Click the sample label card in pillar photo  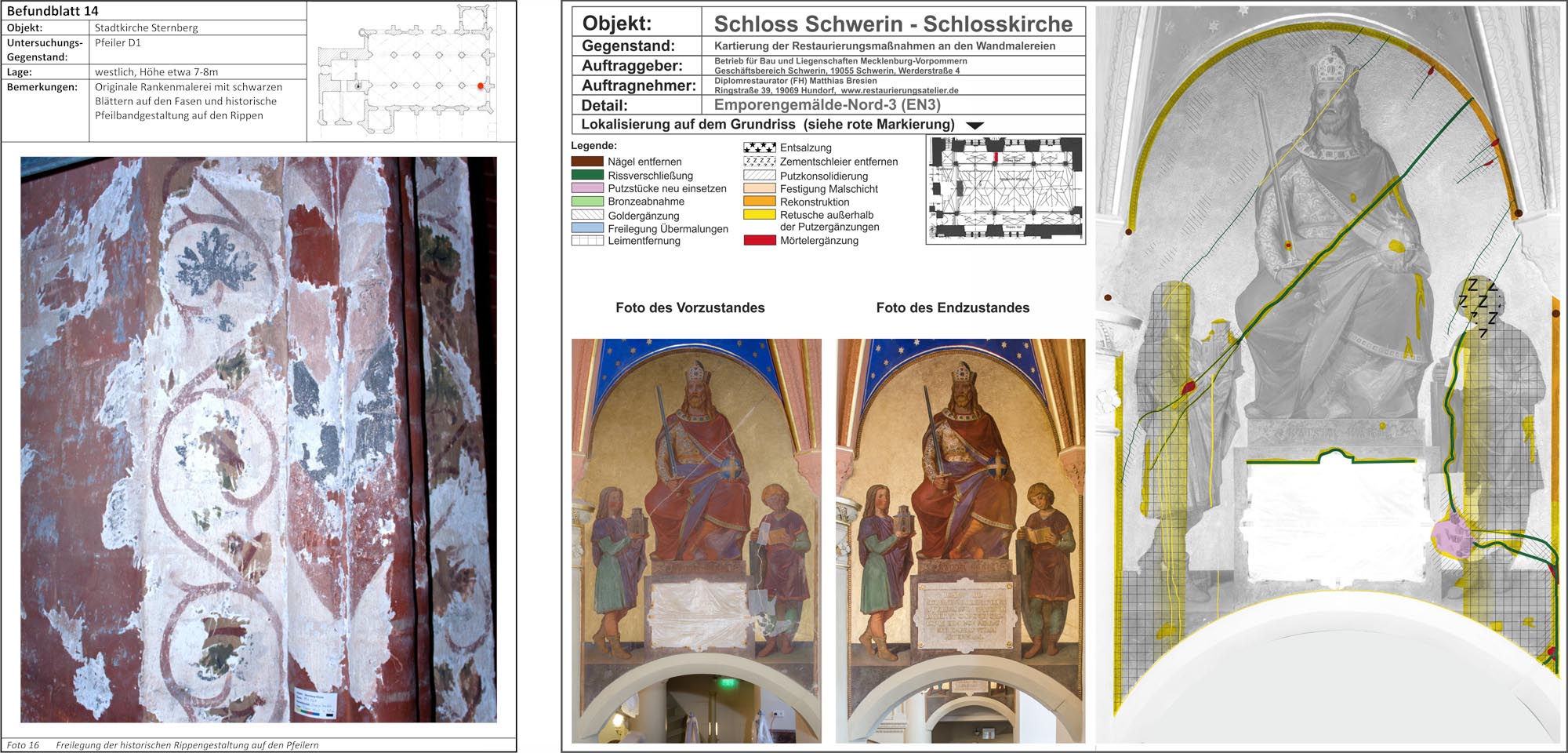(317, 702)
